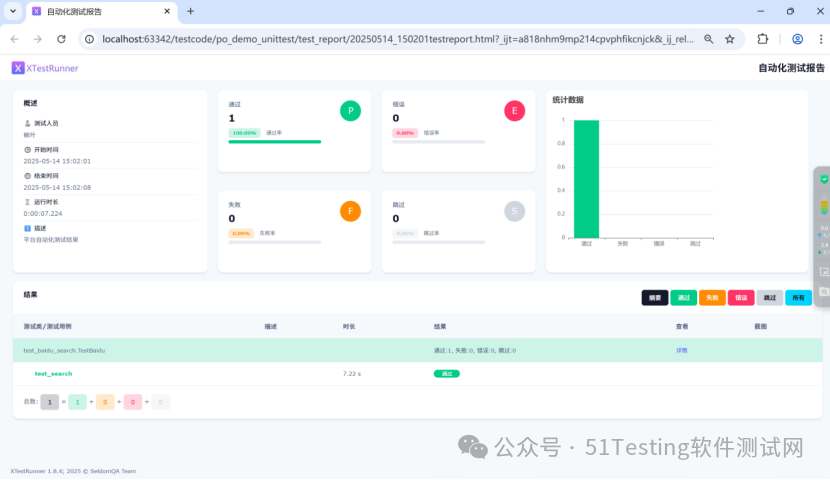Image resolution: width=830 pixels, height=480 pixels.
Task: Click the 自动化测试报告 page heading
Action: [x=791, y=68]
